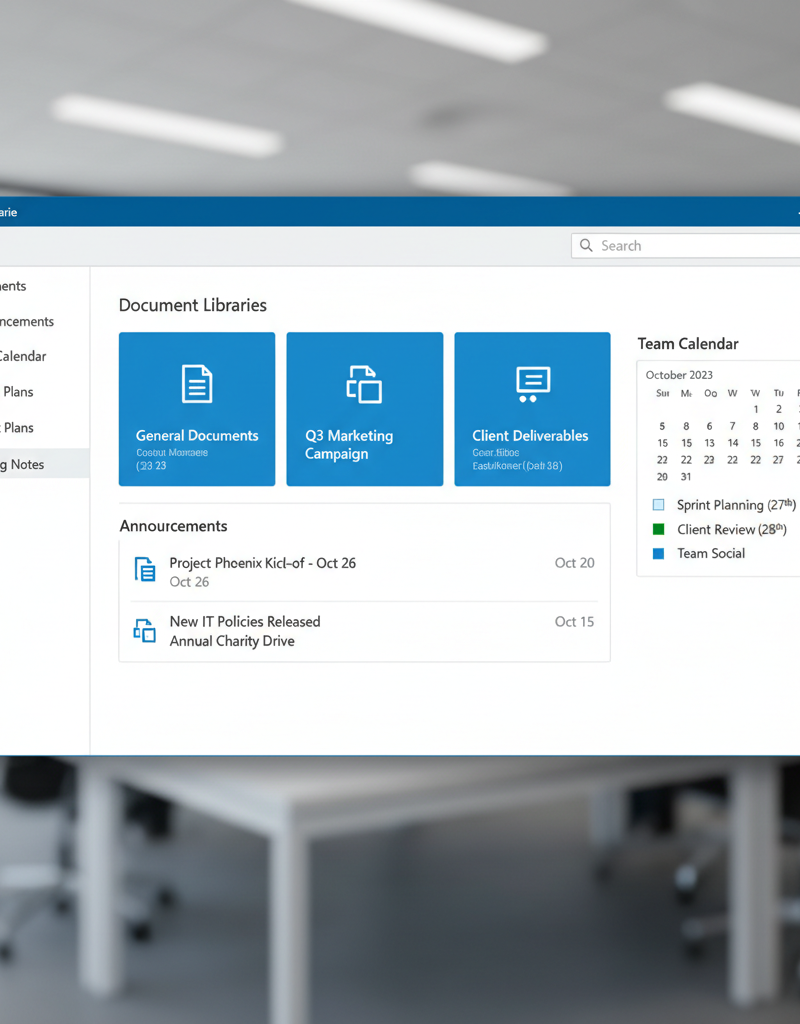Click the Client Review (28th) event label
This screenshot has height=1024, width=800.
(732, 529)
